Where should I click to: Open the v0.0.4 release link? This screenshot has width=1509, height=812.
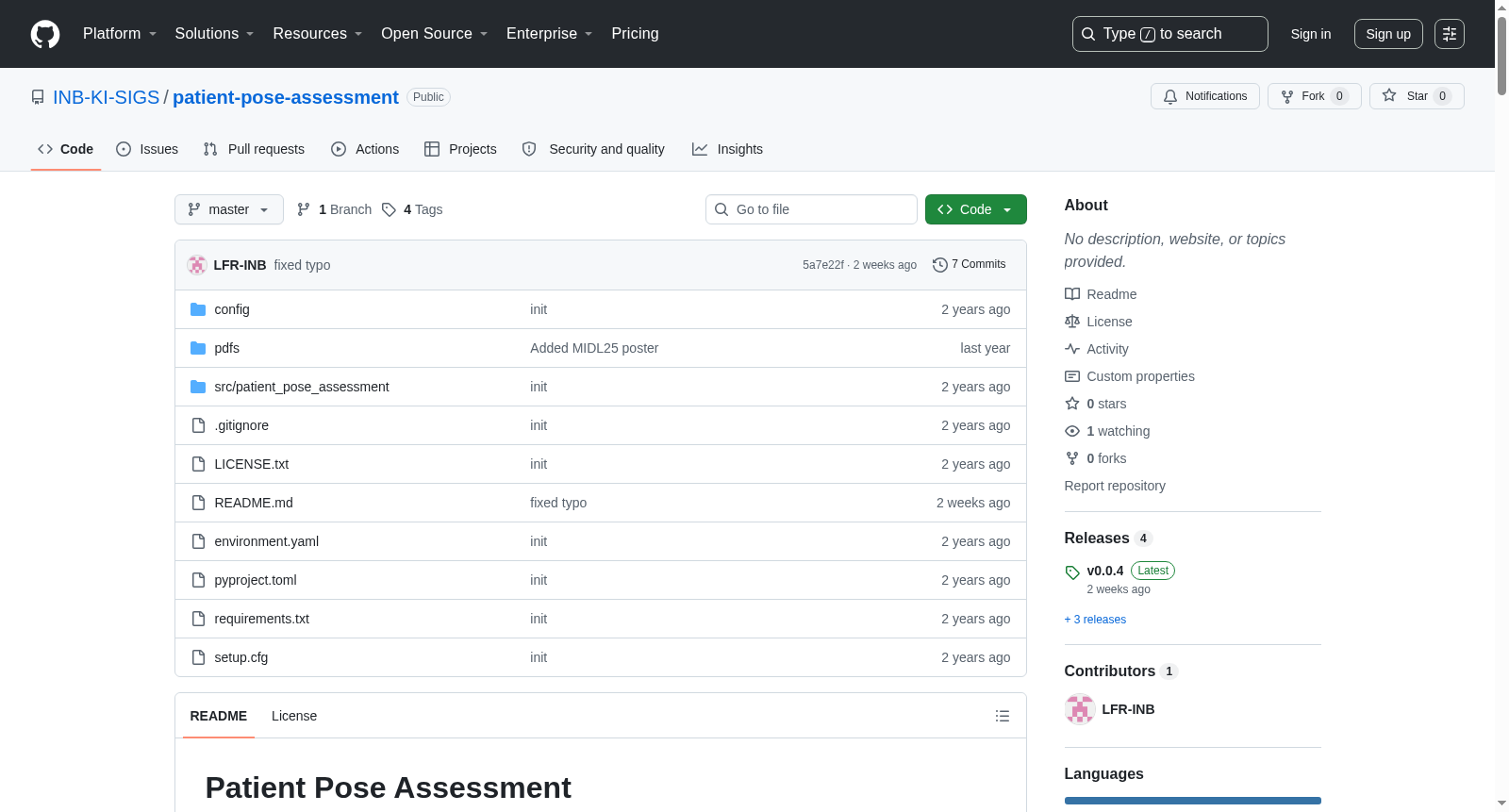[1105, 571]
